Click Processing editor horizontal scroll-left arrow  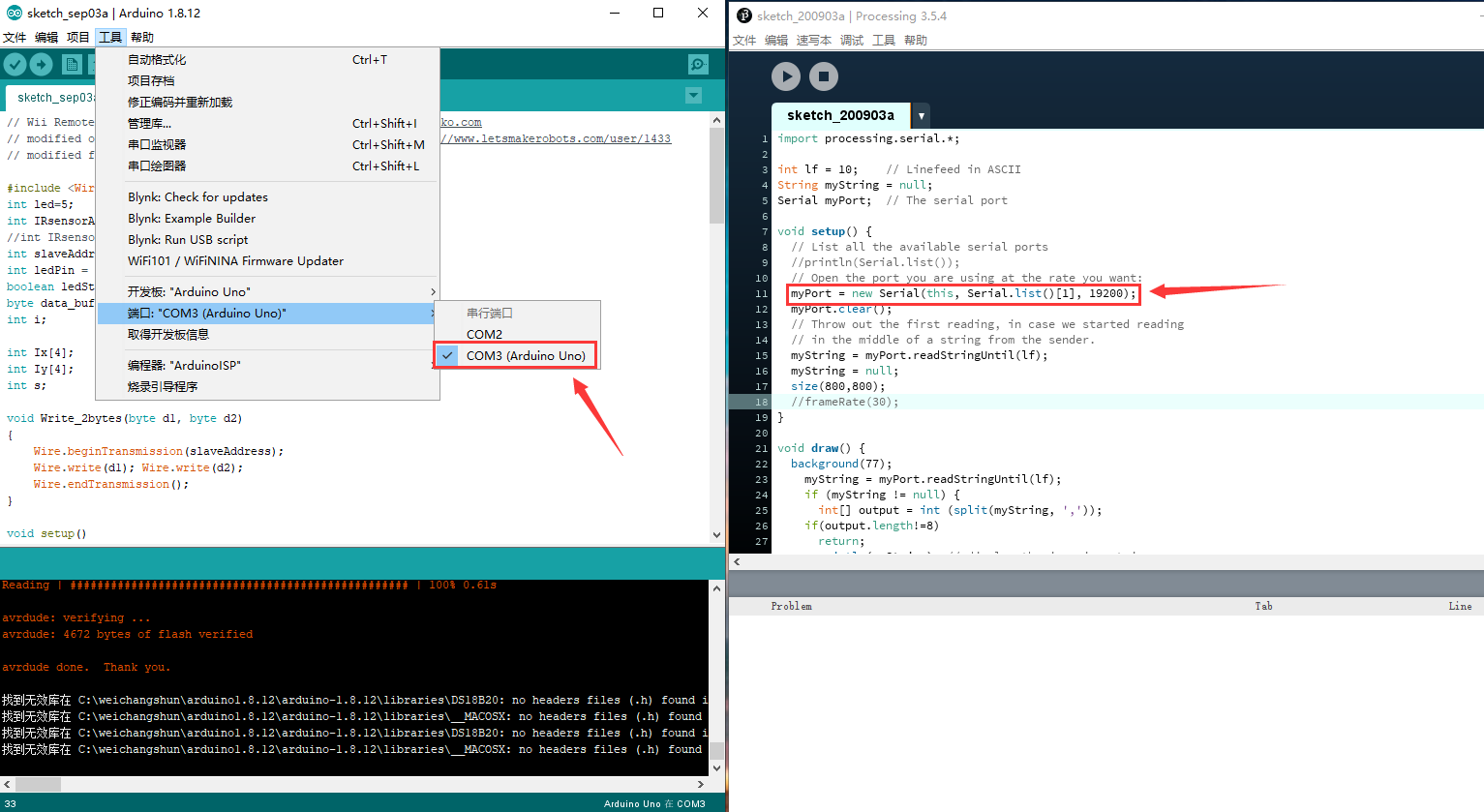[x=737, y=561]
